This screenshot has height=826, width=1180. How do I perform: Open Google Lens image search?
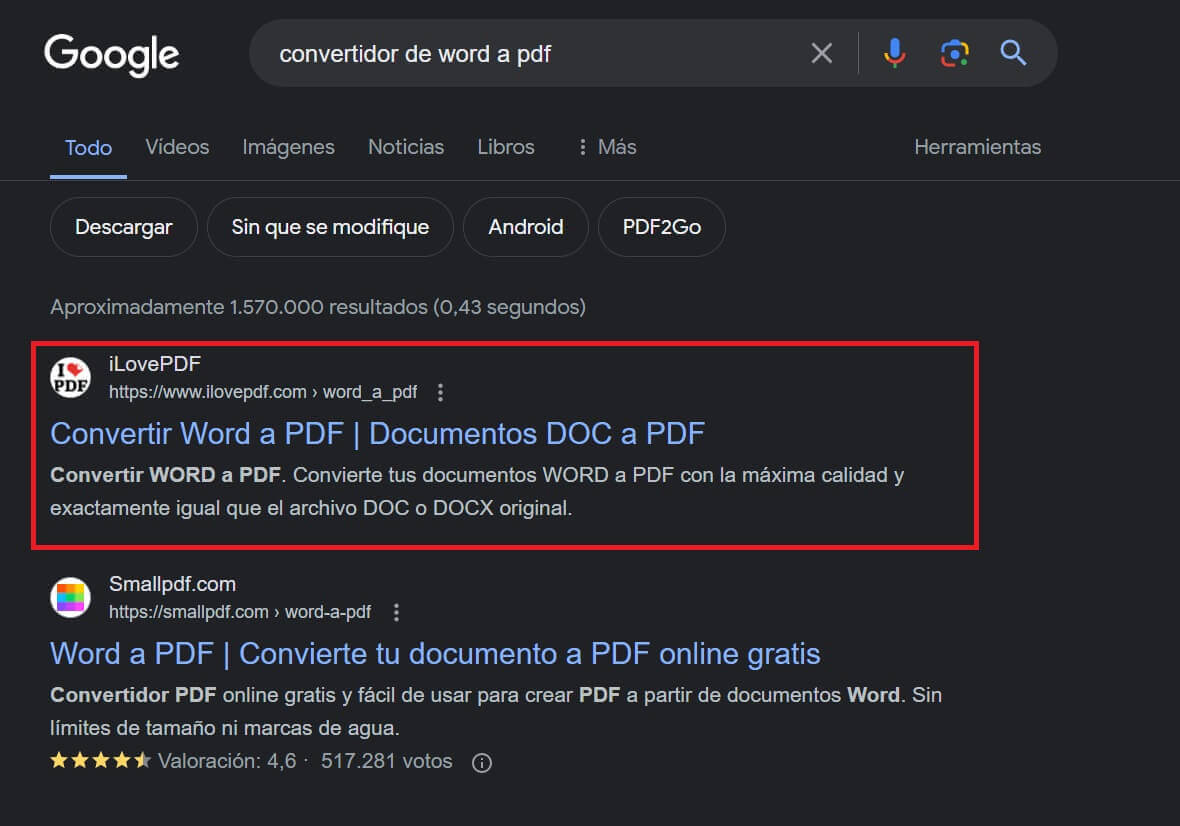(954, 53)
